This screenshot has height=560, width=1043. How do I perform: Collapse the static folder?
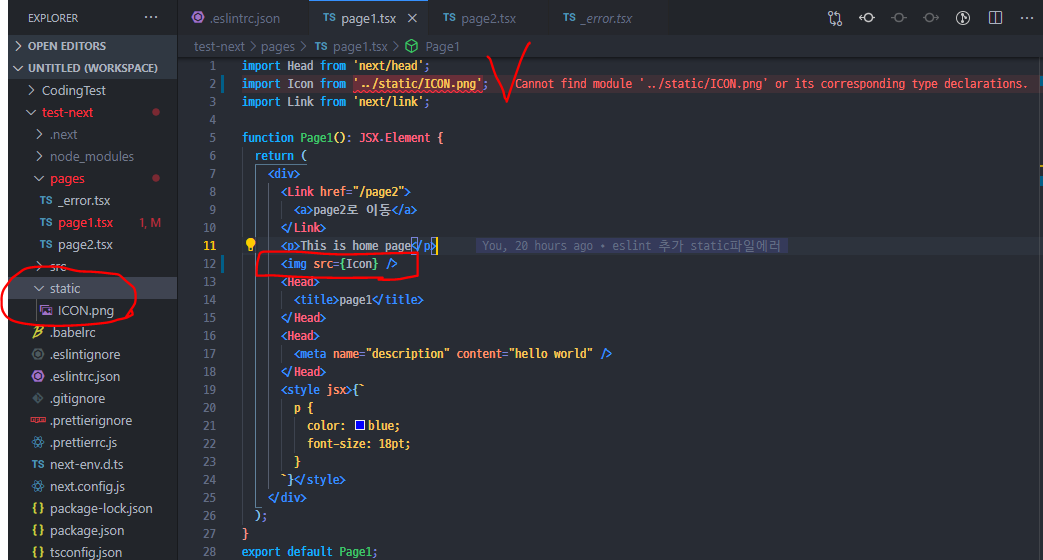[x=92, y=288]
